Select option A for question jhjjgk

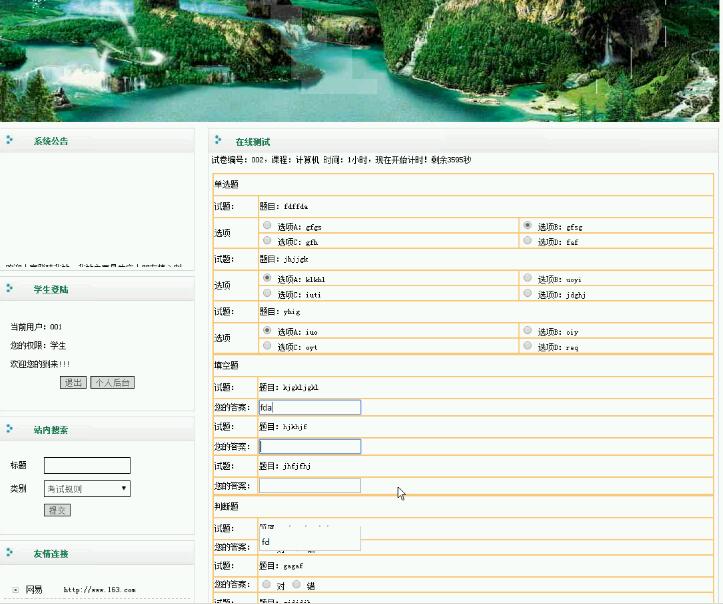[x=267, y=278]
